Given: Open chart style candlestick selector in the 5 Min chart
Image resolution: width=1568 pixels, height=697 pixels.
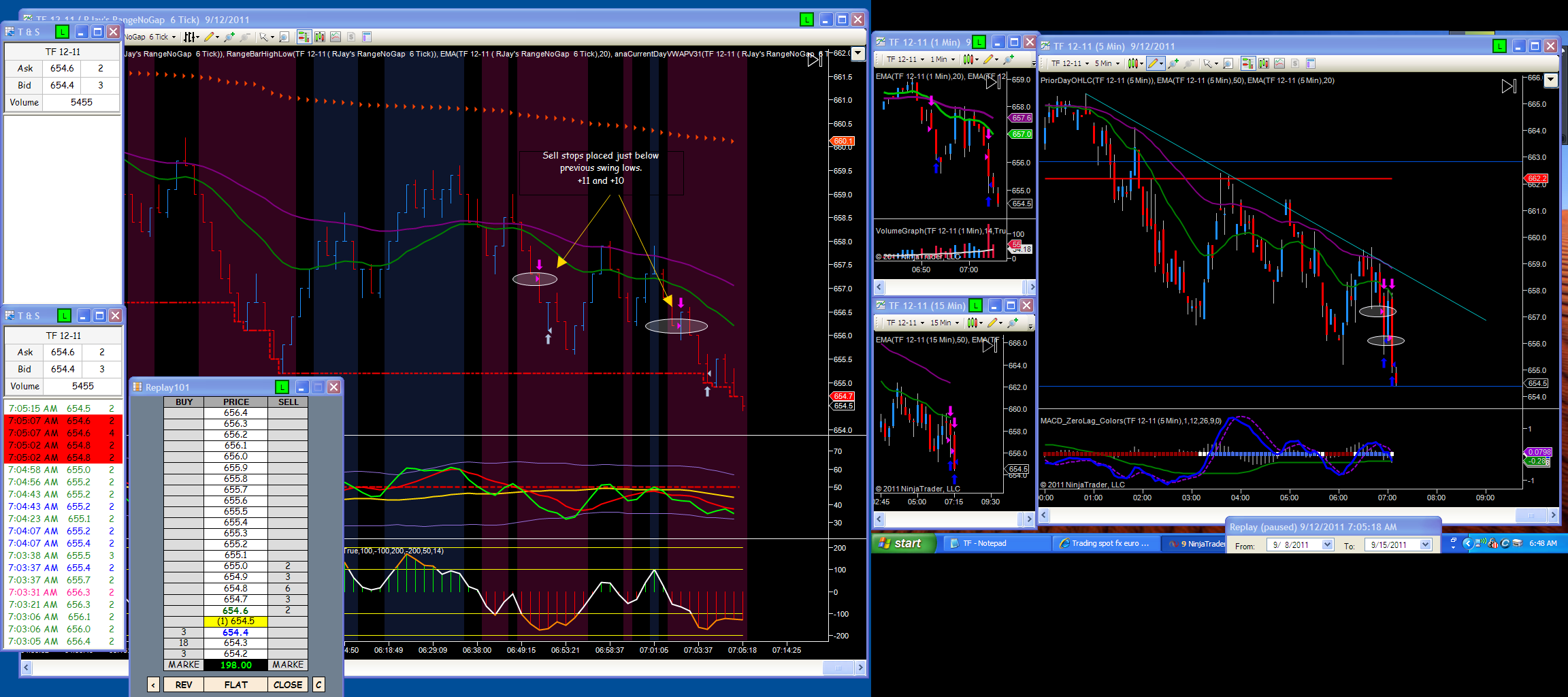Looking at the screenshot, I should pyautogui.click(x=1135, y=63).
